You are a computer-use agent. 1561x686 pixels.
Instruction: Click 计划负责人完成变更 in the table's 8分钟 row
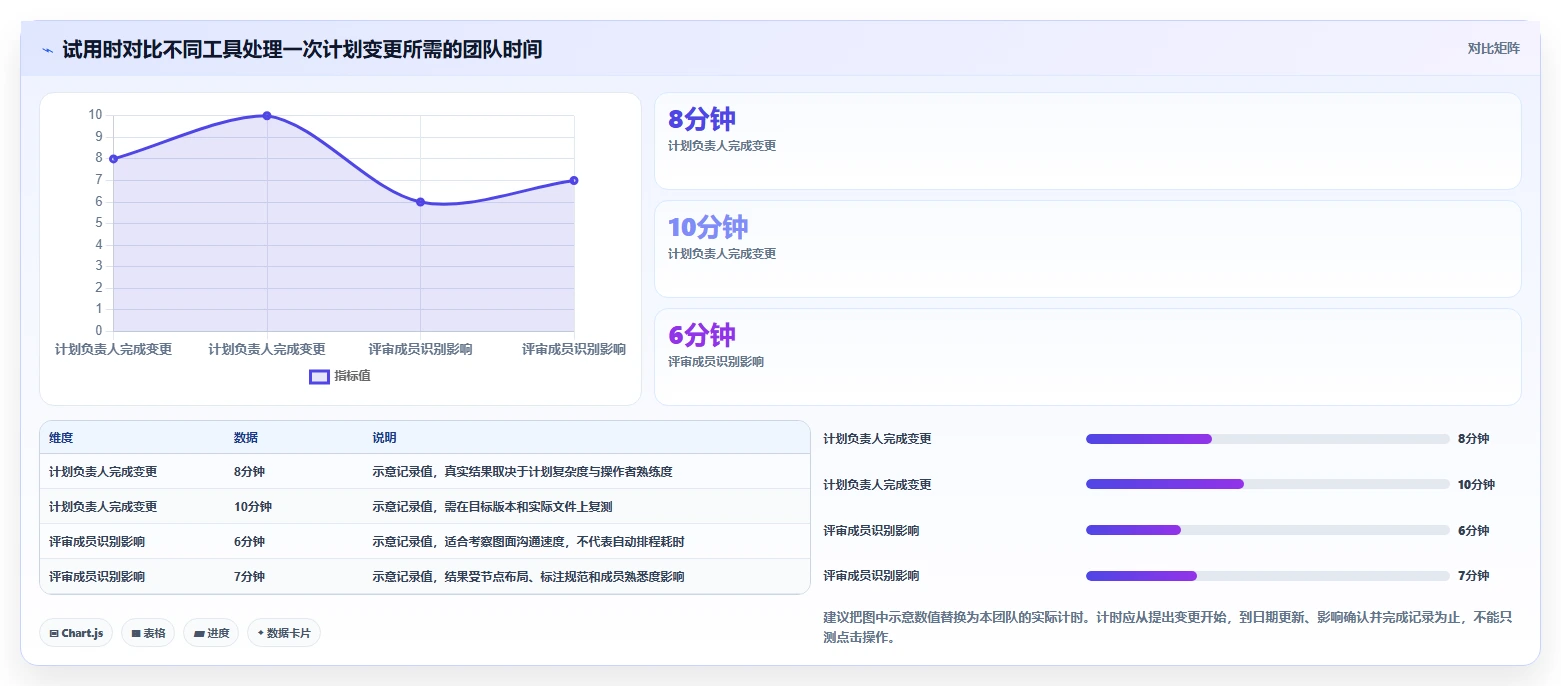103,472
